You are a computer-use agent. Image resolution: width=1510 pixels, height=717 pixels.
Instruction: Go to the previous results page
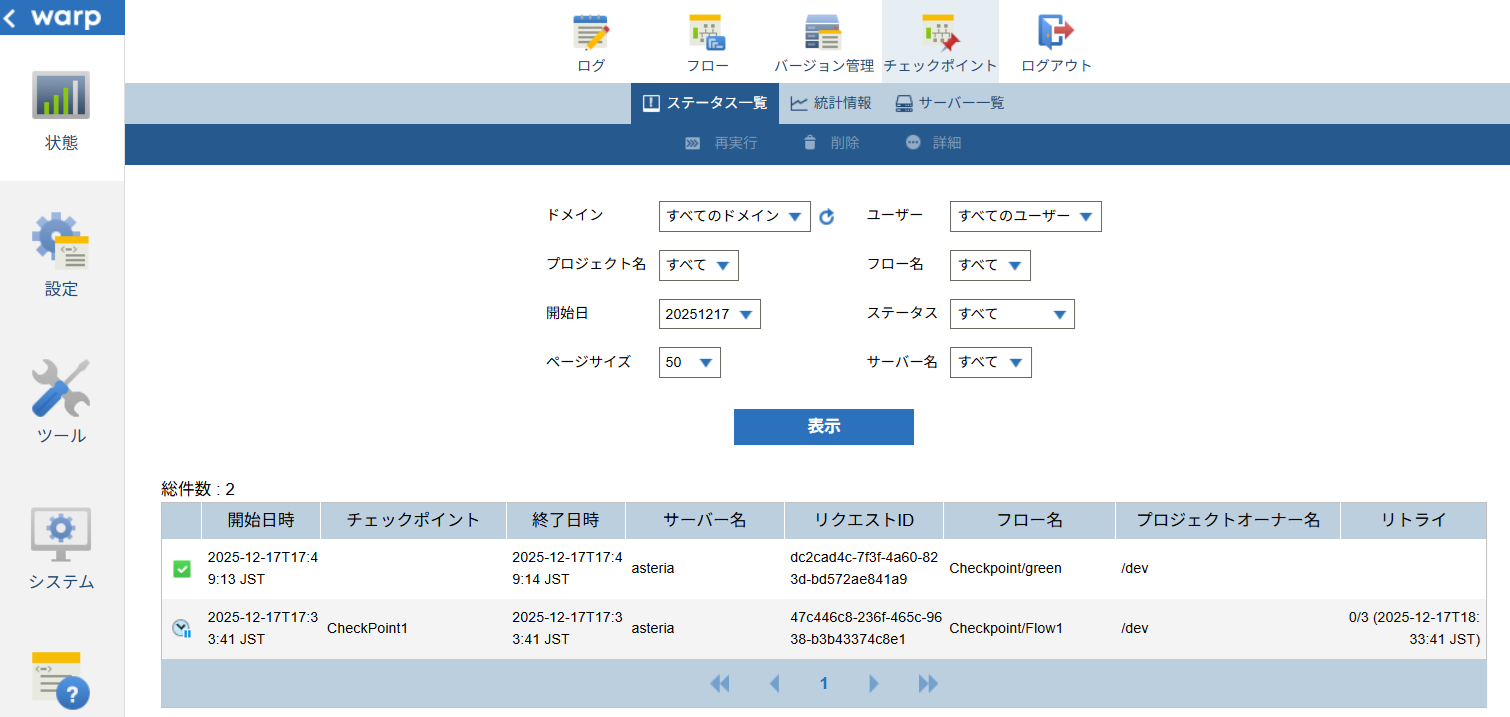point(774,684)
